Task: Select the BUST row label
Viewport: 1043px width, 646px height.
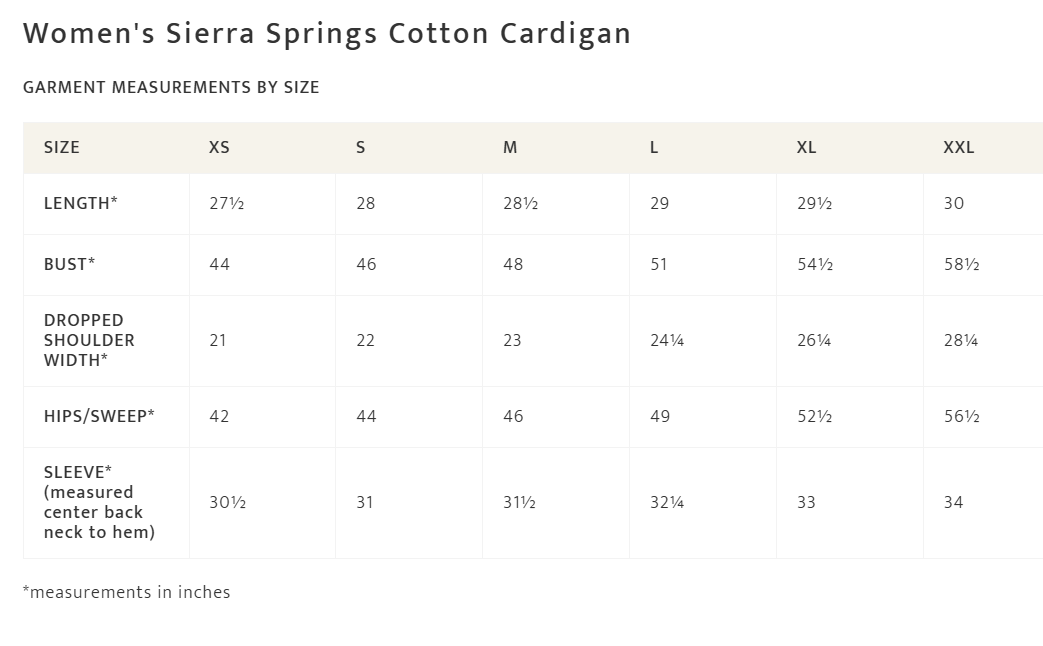Action: coord(70,264)
